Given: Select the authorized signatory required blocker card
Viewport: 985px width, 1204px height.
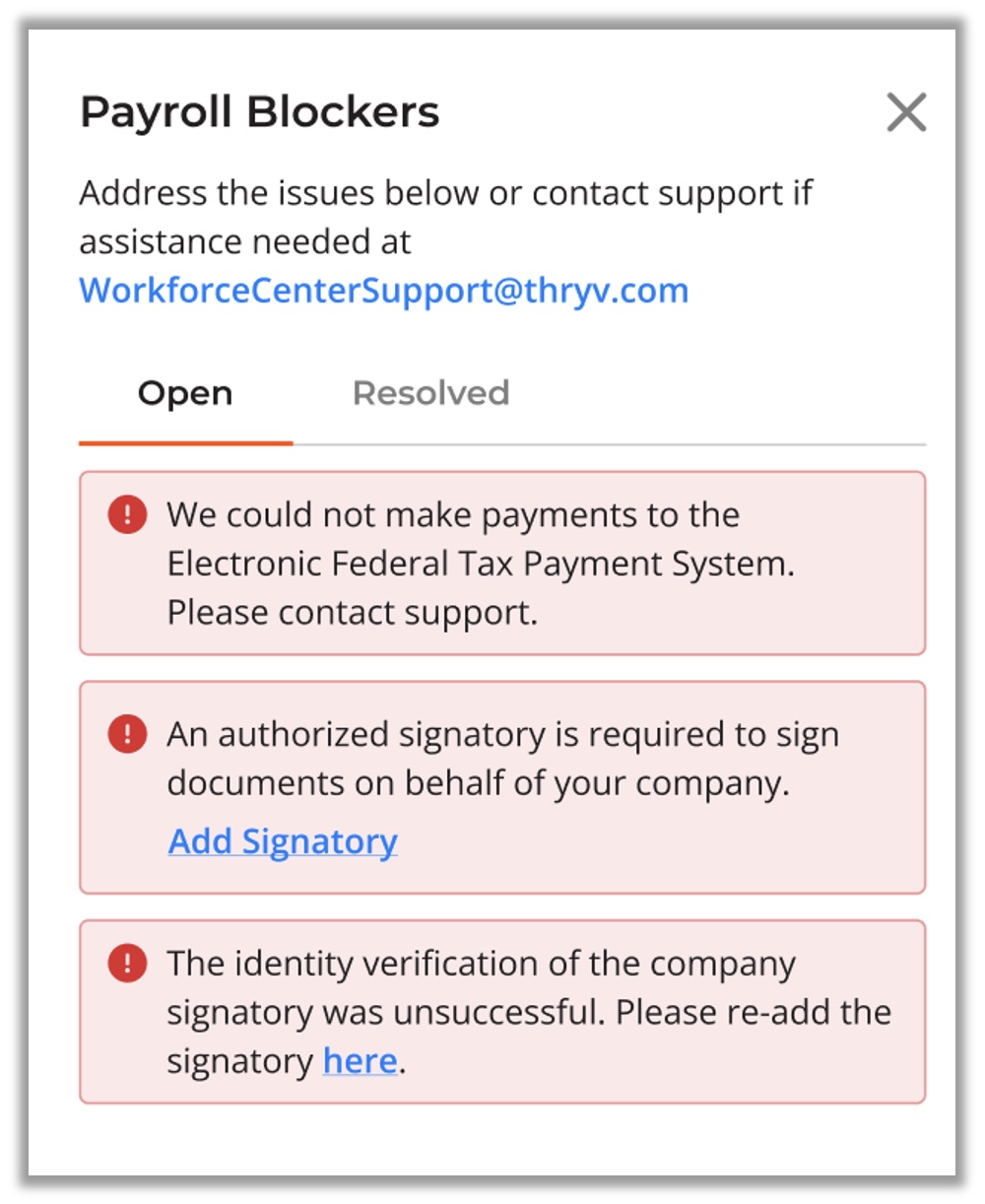Looking at the screenshot, I should tap(502, 787).
